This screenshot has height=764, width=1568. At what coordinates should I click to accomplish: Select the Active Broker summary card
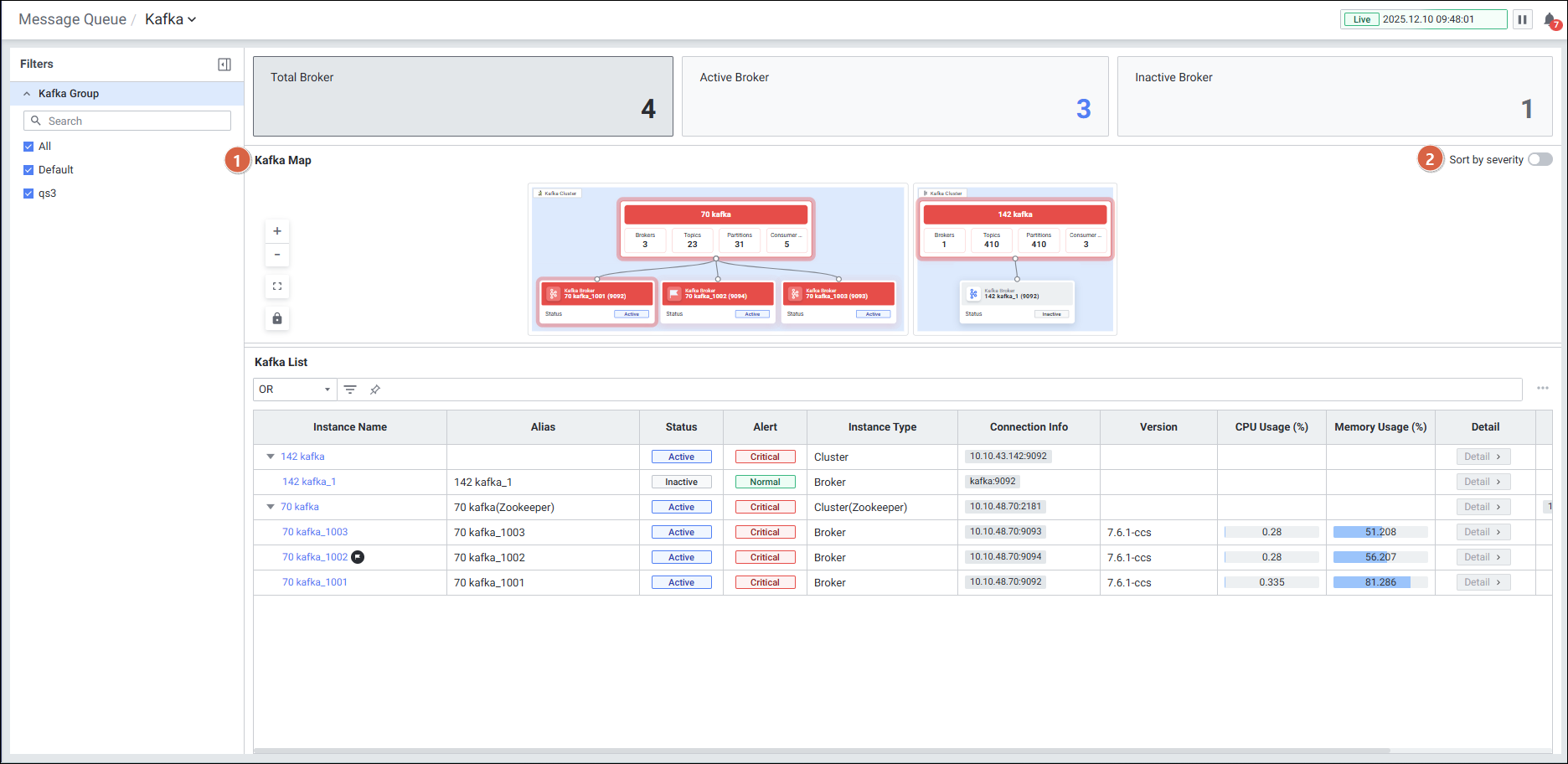coord(895,96)
